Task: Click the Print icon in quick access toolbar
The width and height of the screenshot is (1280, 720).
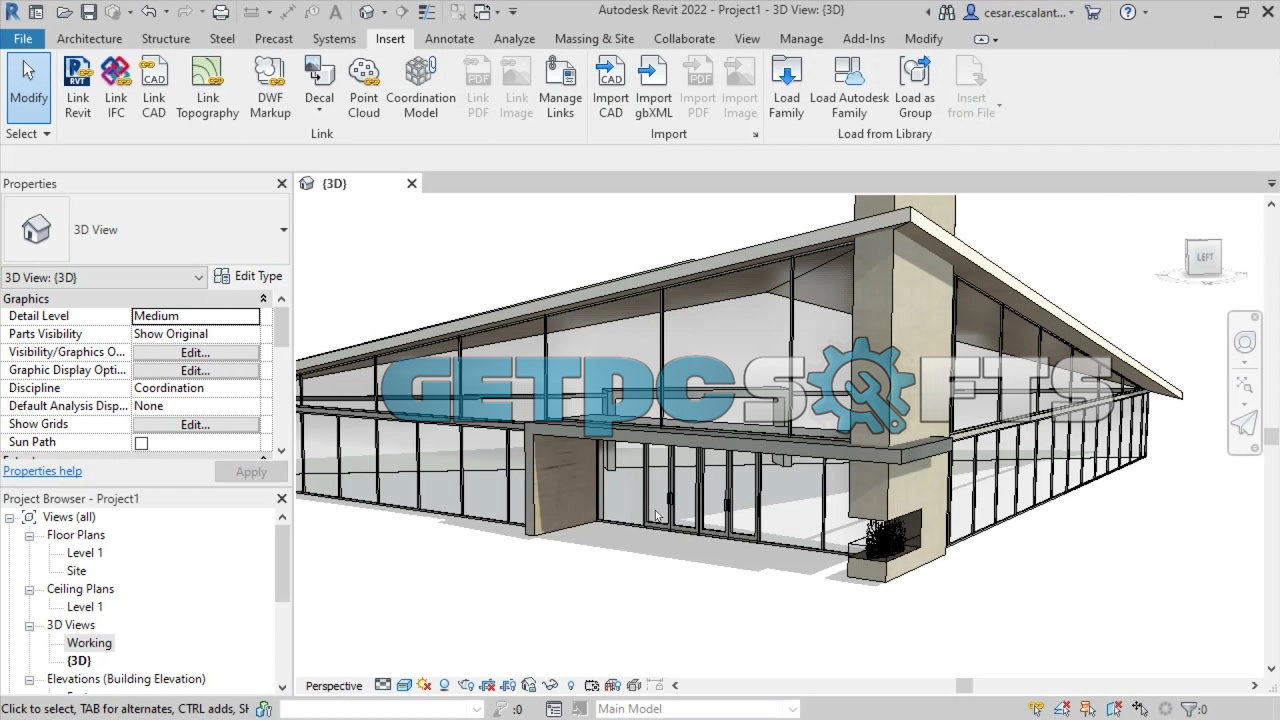Action: click(221, 12)
